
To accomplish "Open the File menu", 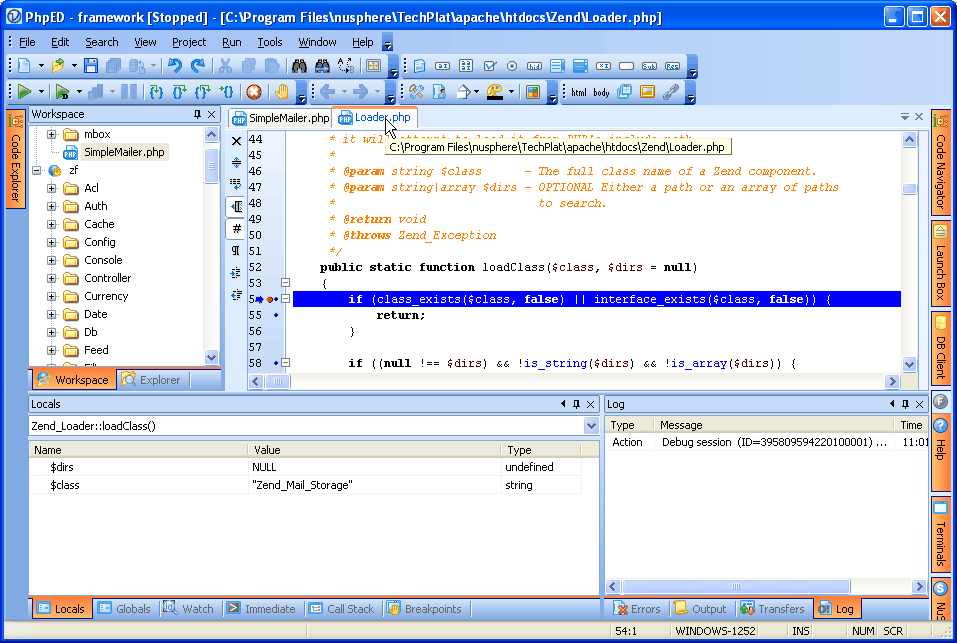I will pos(27,42).
